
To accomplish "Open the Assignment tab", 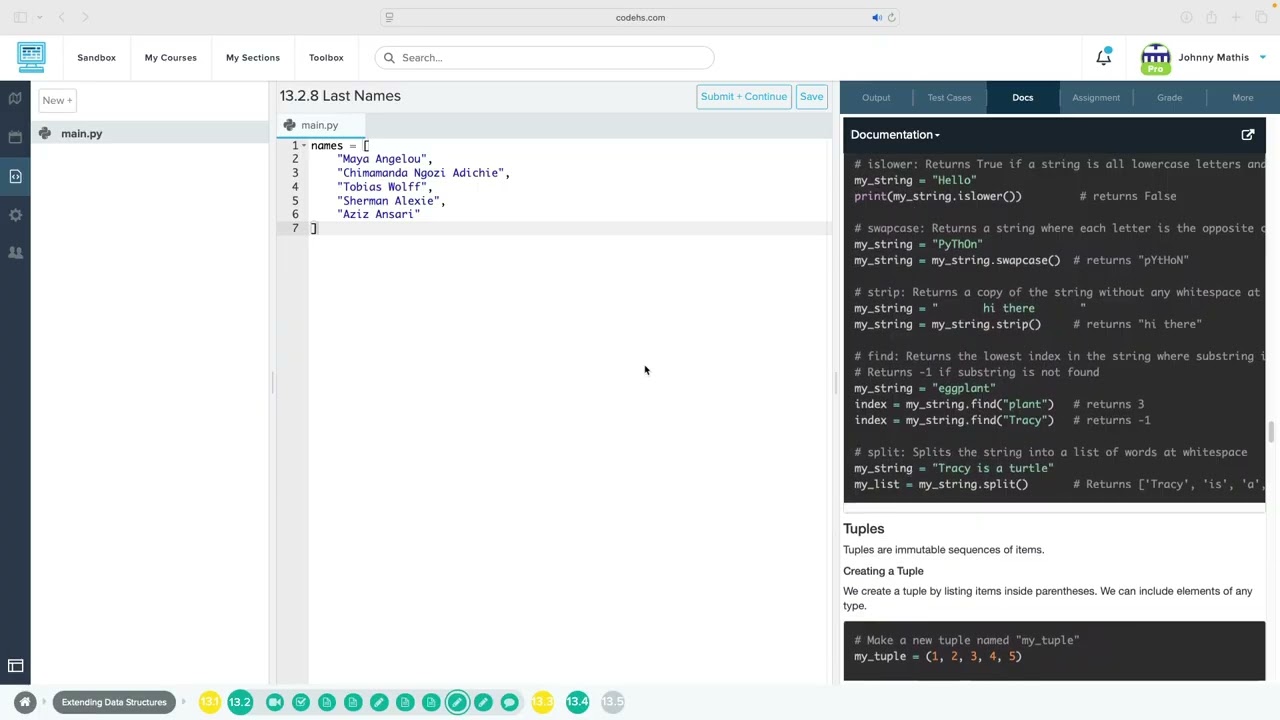I will [x=1096, y=97].
